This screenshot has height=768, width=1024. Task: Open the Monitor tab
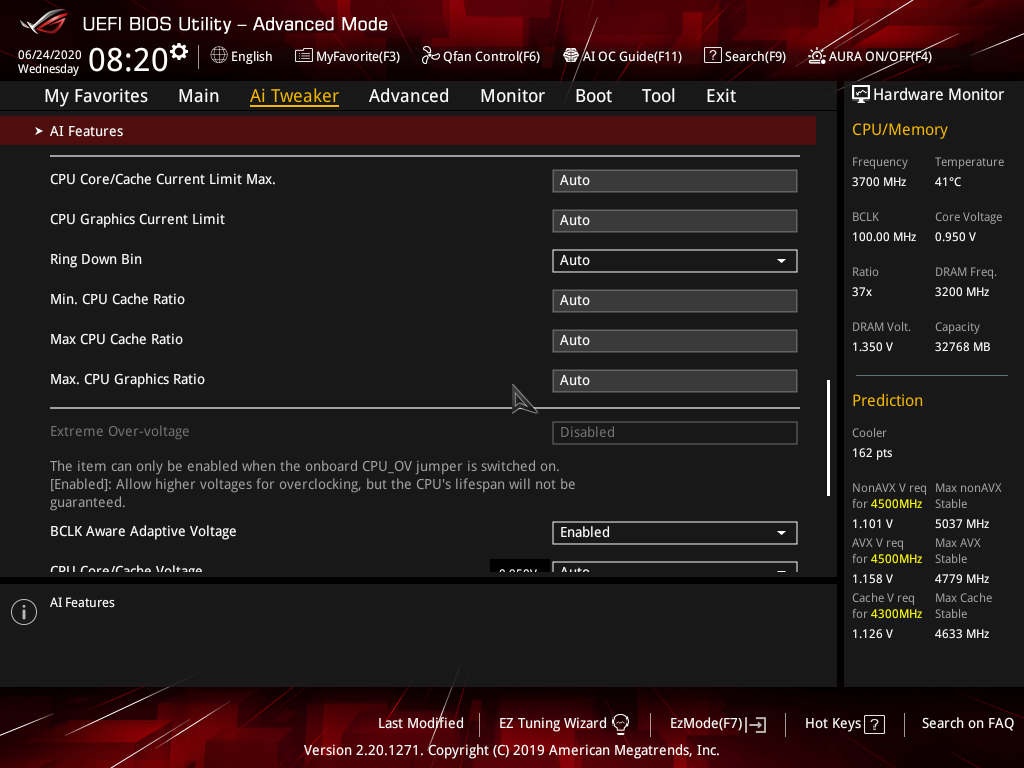pyautogui.click(x=512, y=96)
